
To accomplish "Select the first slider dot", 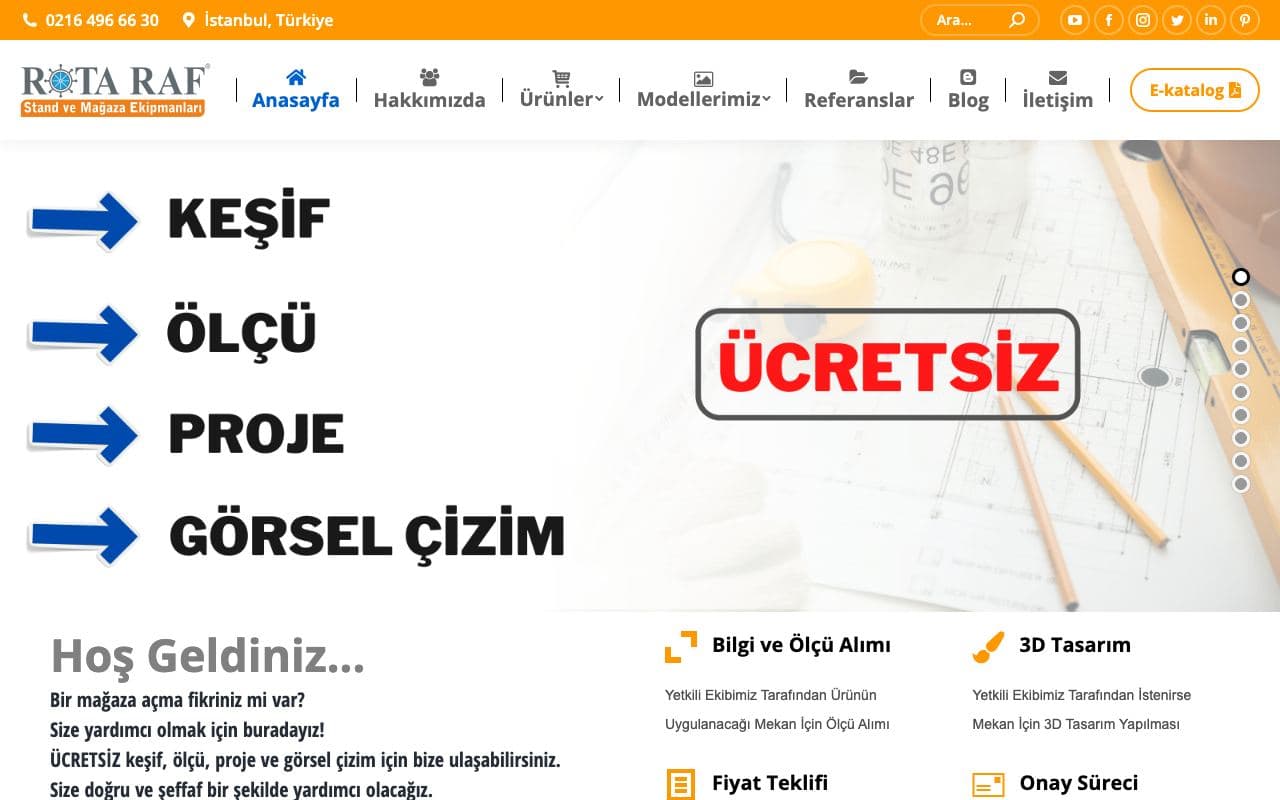I will pyautogui.click(x=1241, y=277).
